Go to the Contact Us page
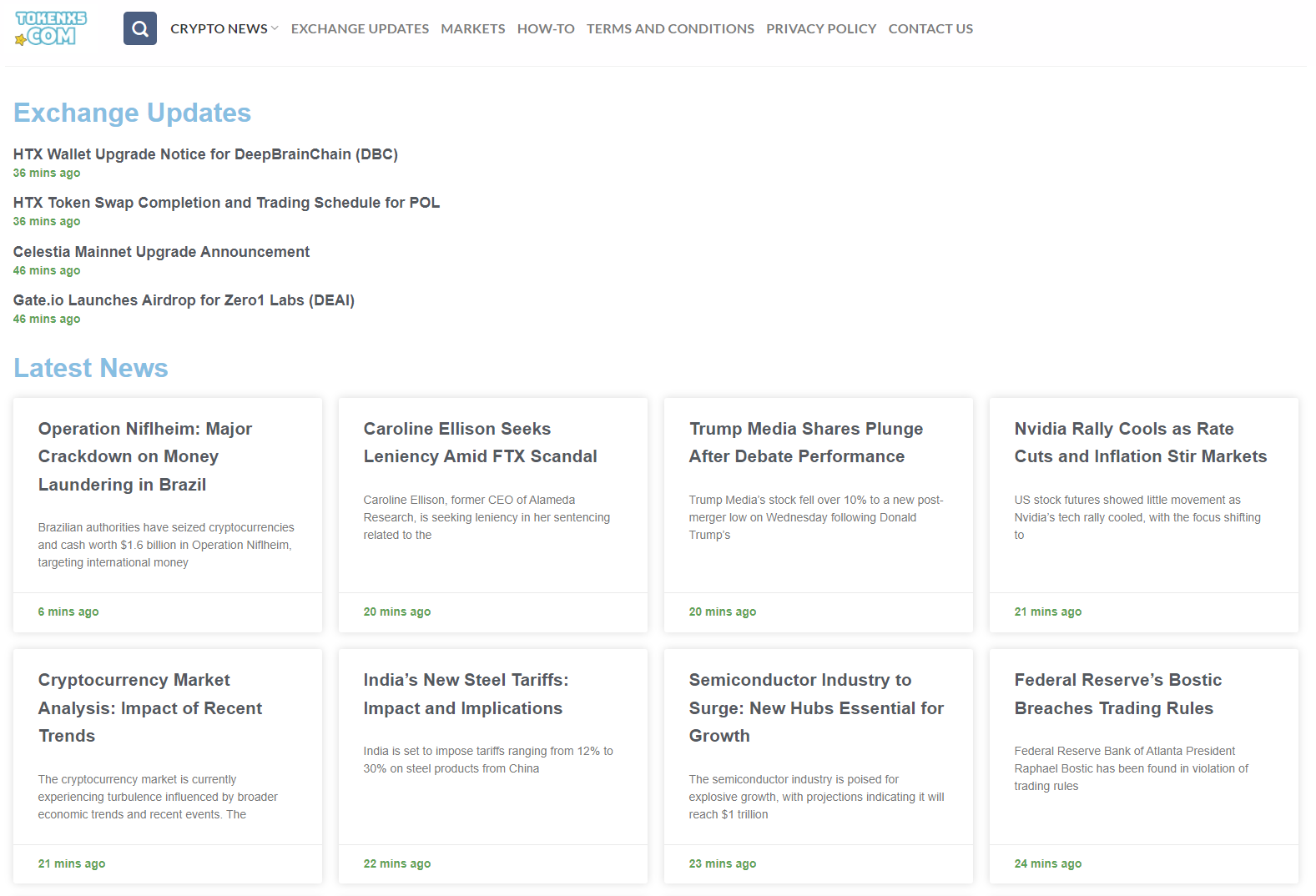 [x=930, y=28]
